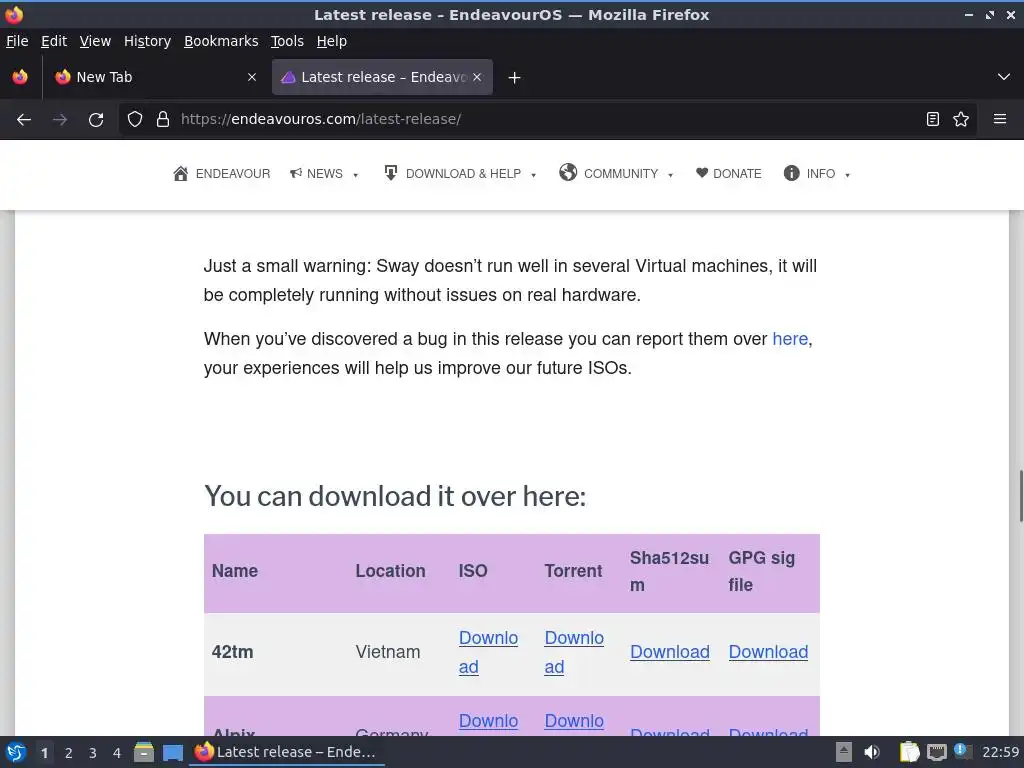Switch to workspace 4
Screen dimensions: 1024x768
pyautogui.click(x=116, y=753)
